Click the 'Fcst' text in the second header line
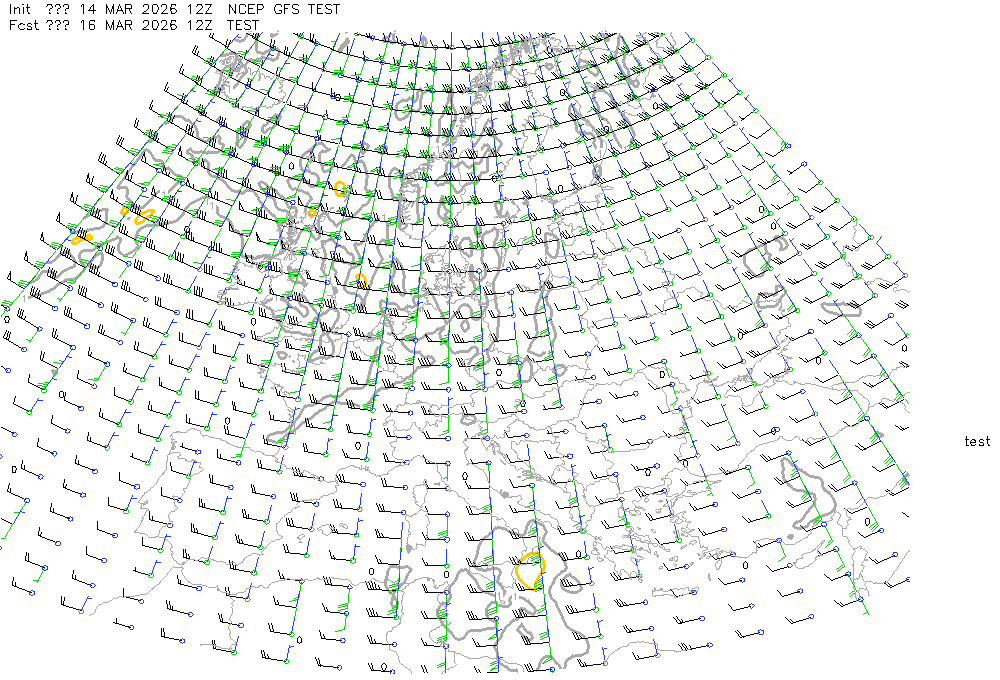The image size is (1000, 680). (22, 24)
